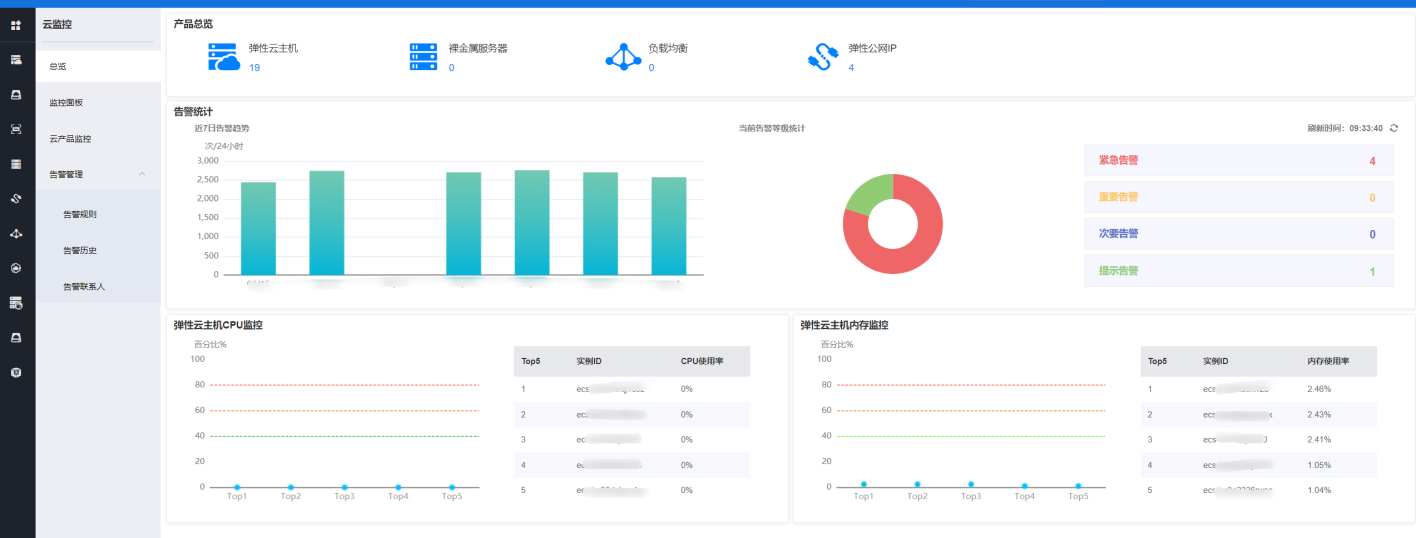
Task: Click the Load Balancer (负载均衡) icon
Action: pyautogui.click(x=624, y=57)
